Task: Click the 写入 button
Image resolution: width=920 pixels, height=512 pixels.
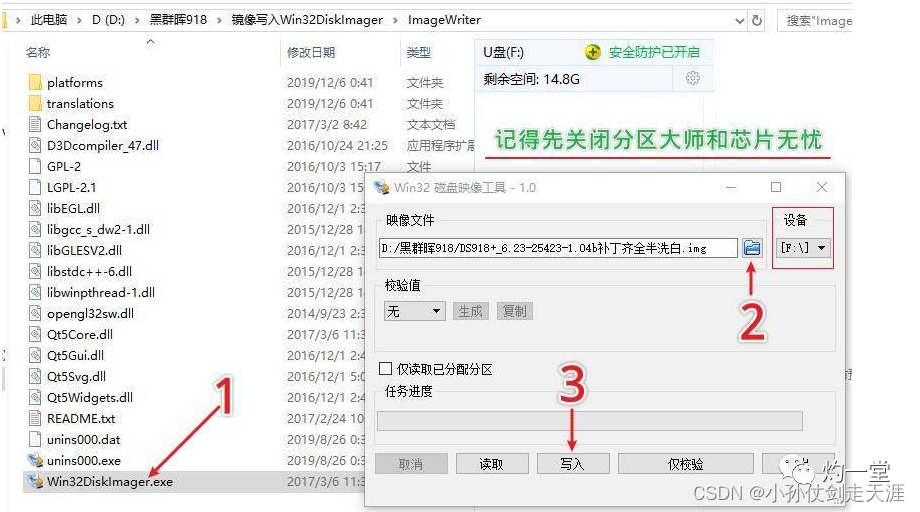Action: pyautogui.click(x=573, y=464)
